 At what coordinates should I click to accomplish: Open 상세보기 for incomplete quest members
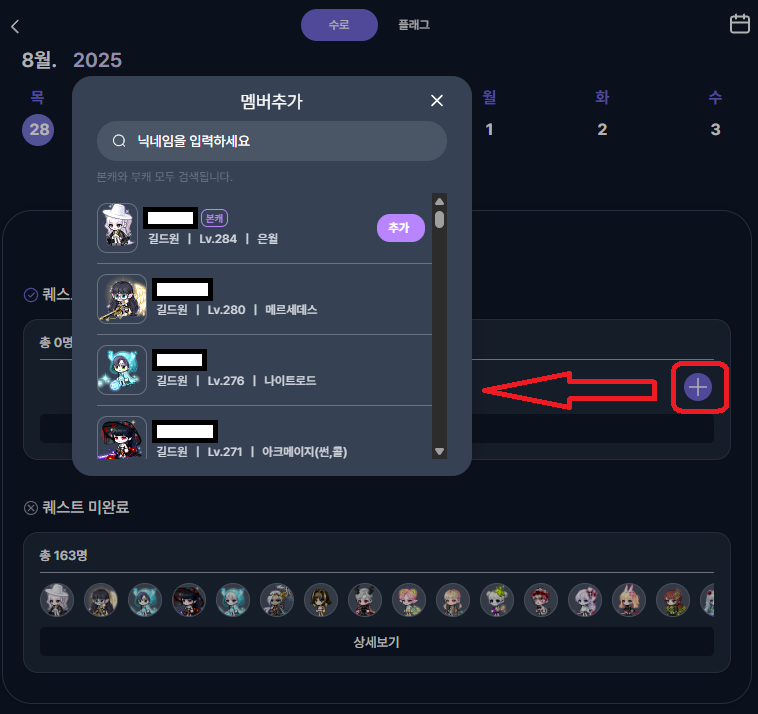click(377, 642)
